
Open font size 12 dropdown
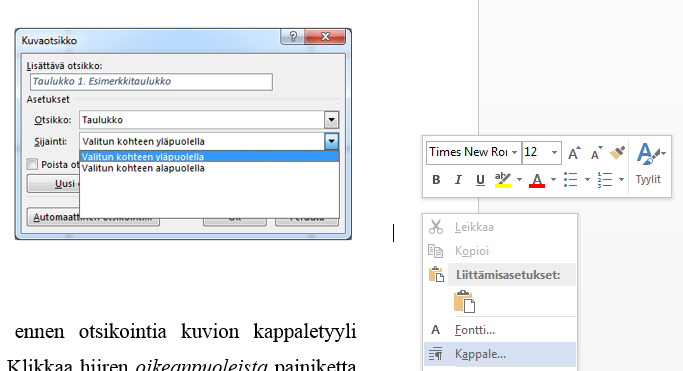554,152
